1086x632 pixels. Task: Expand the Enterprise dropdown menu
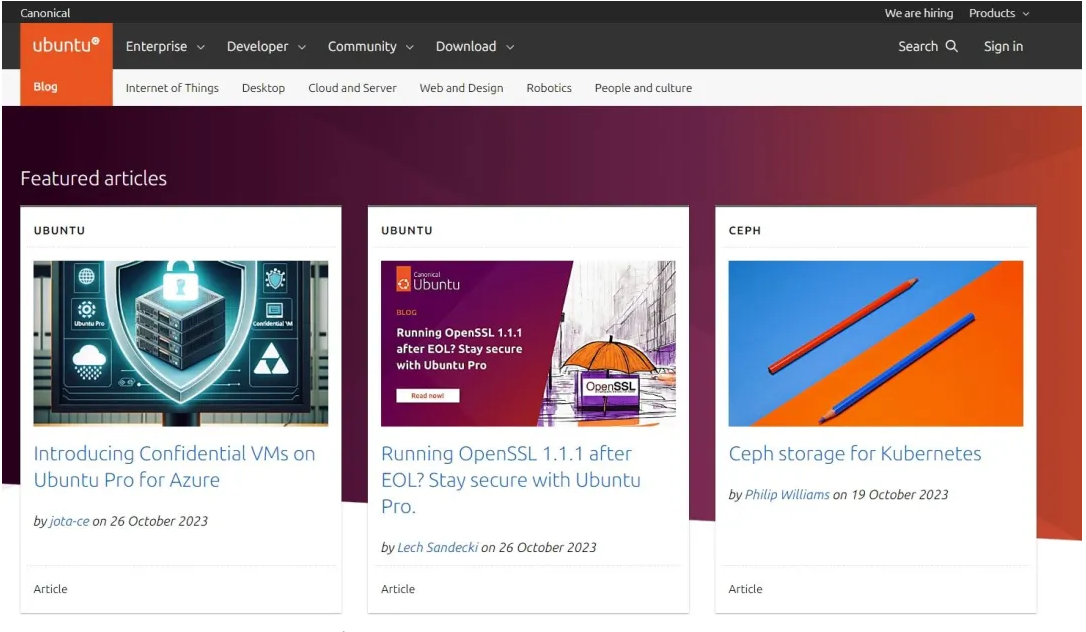point(164,46)
